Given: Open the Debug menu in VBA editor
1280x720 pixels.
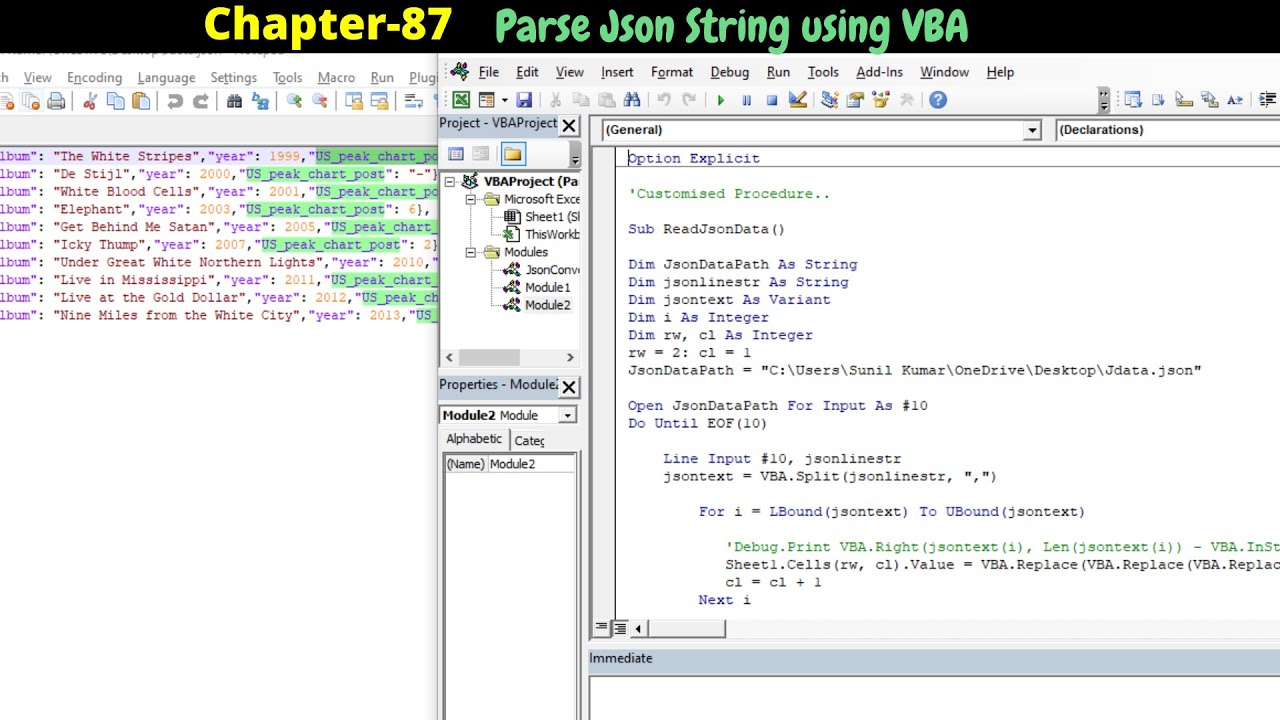Looking at the screenshot, I should [x=729, y=72].
